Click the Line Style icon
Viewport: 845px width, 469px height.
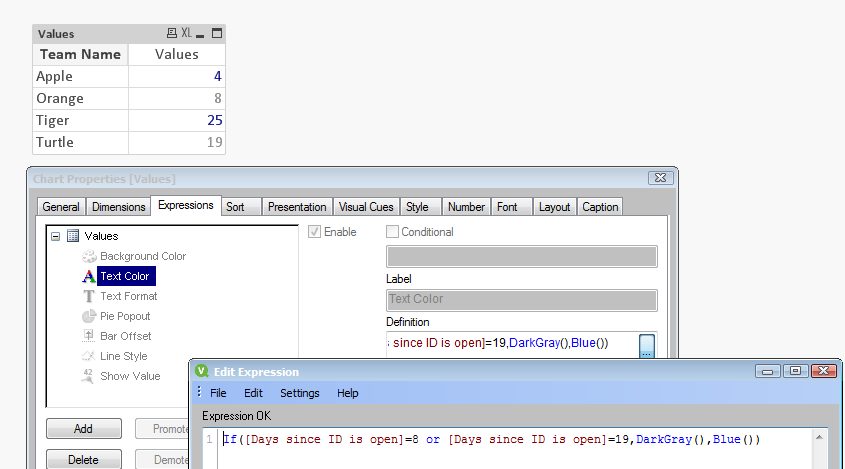click(x=88, y=356)
